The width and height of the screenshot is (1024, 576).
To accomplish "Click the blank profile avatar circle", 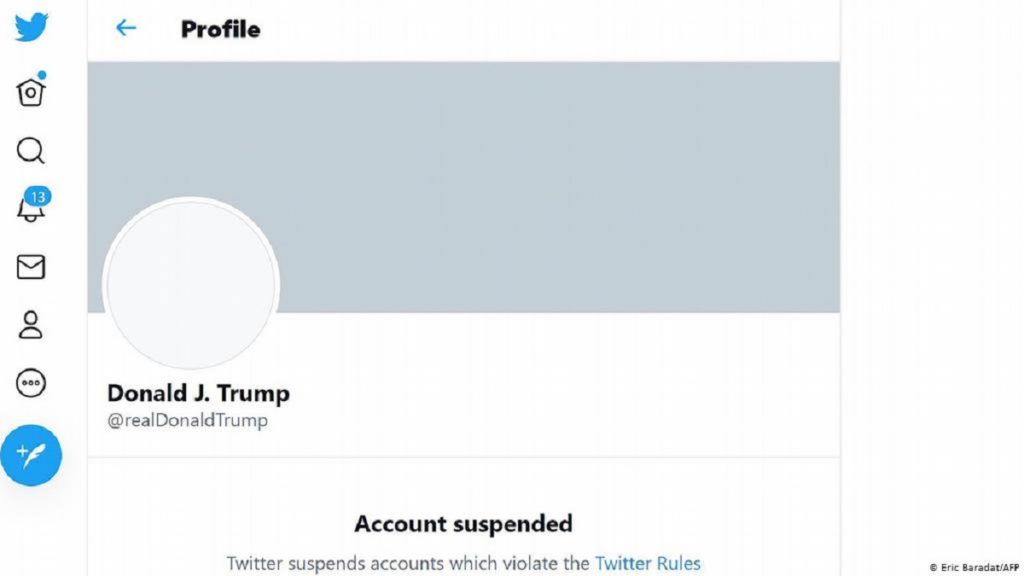I will (x=192, y=285).
